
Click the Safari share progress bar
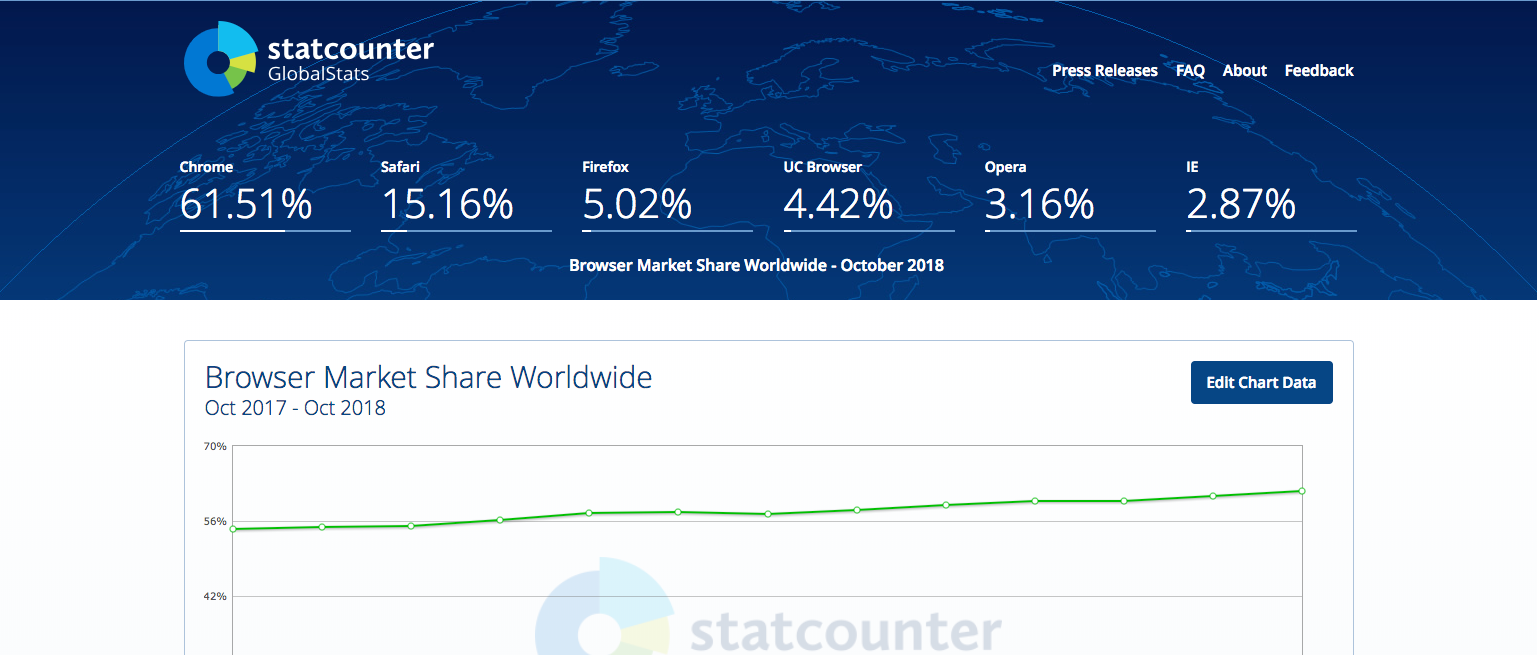466,231
